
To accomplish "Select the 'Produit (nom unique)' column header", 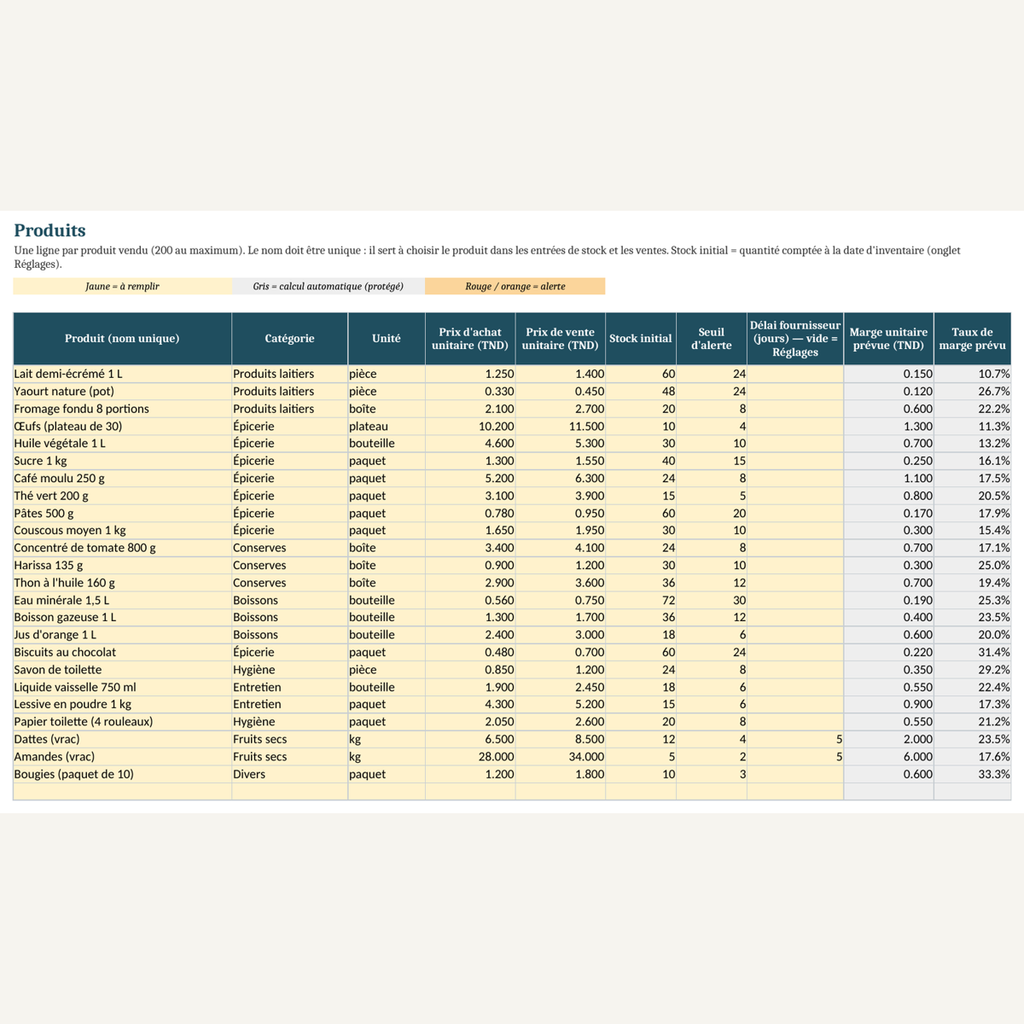I will coord(122,338).
